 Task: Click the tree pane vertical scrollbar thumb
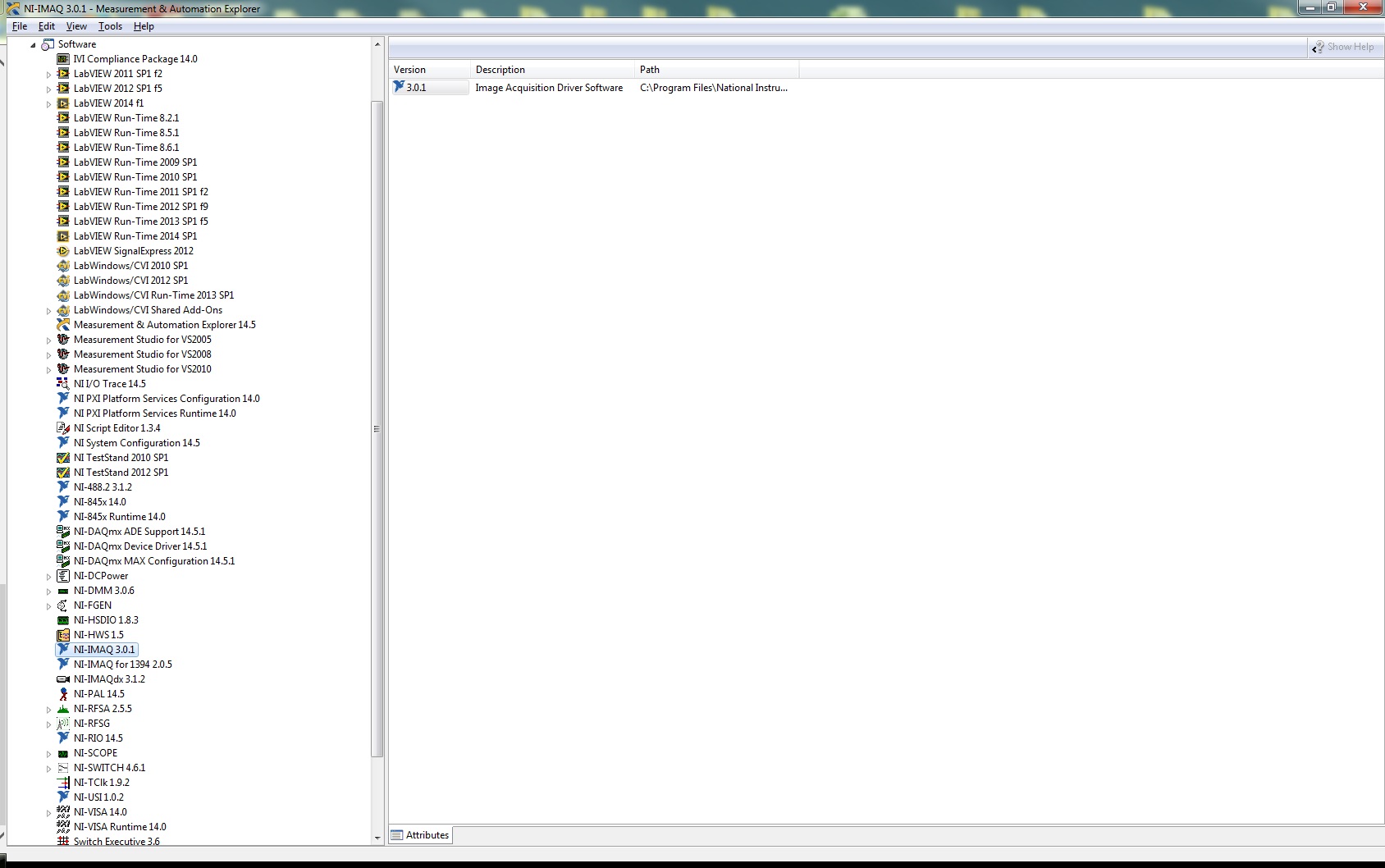(x=377, y=428)
